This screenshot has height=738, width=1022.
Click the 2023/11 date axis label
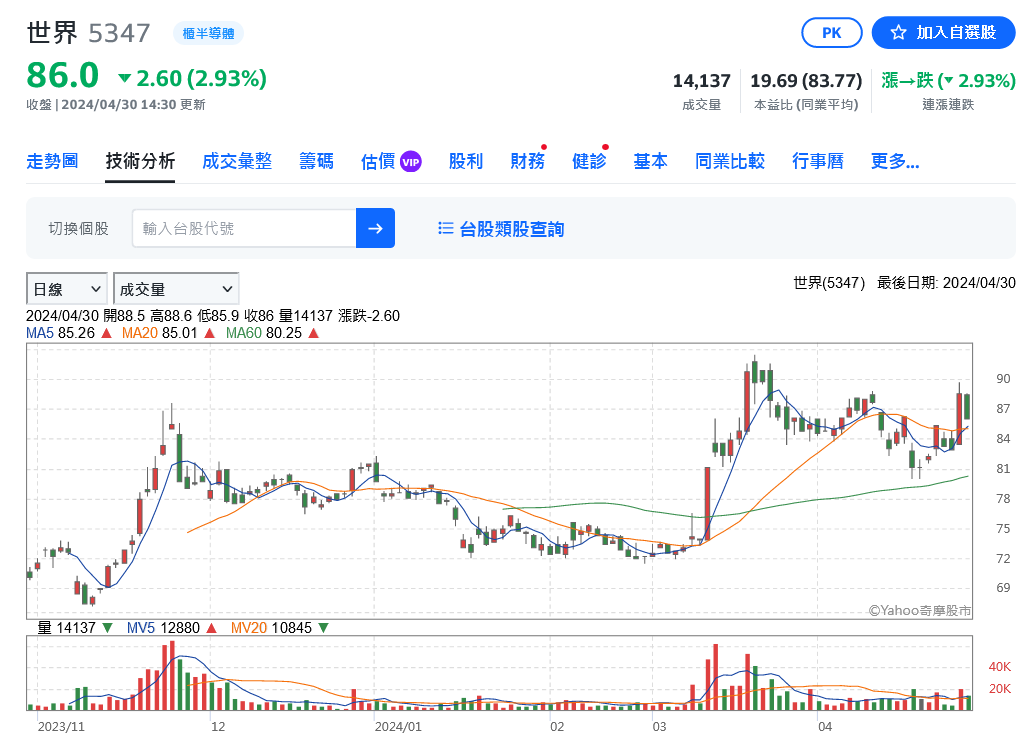click(x=61, y=726)
